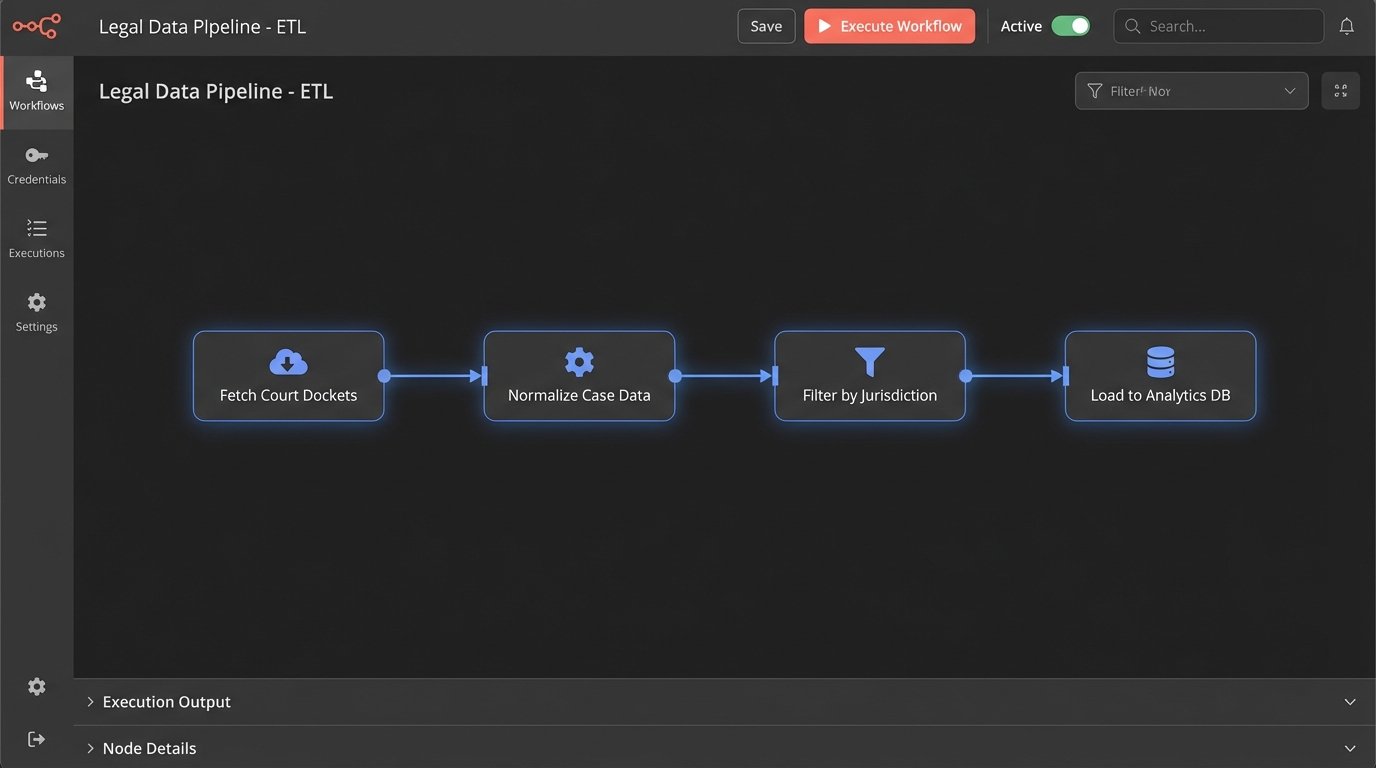Click the notification bell icon
Screen dimensions: 1376x768
1347,26
